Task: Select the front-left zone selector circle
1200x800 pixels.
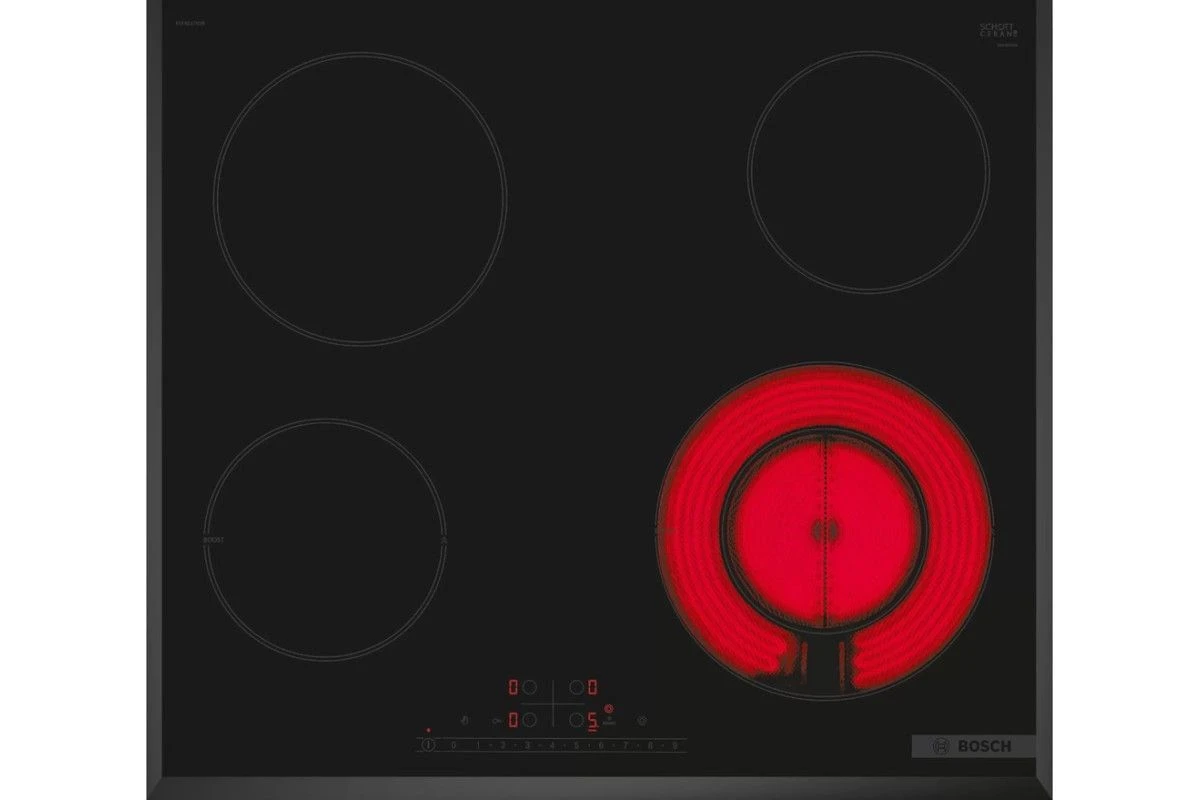Action: [530, 718]
